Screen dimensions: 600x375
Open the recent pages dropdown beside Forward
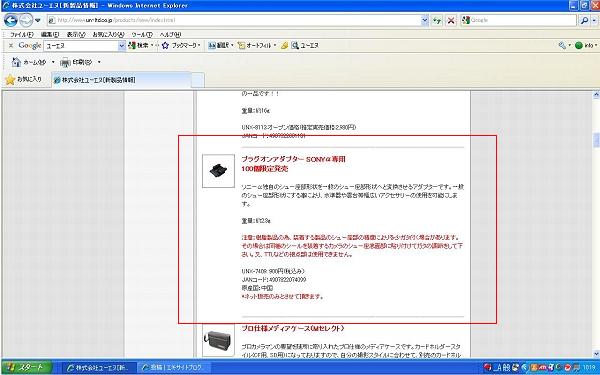tap(38, 20)
